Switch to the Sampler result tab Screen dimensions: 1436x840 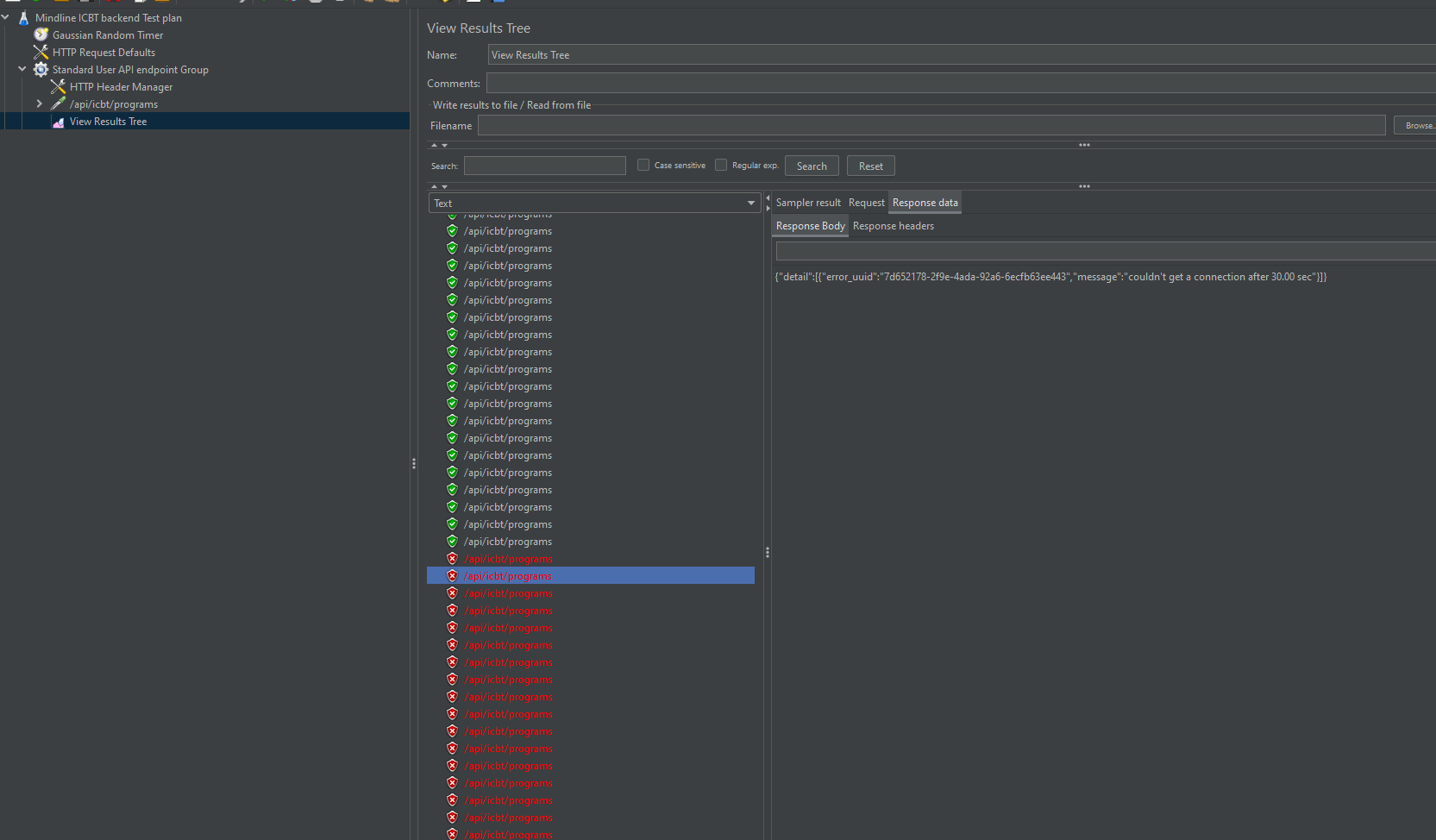pyautogui.click(x=808, y=203)
